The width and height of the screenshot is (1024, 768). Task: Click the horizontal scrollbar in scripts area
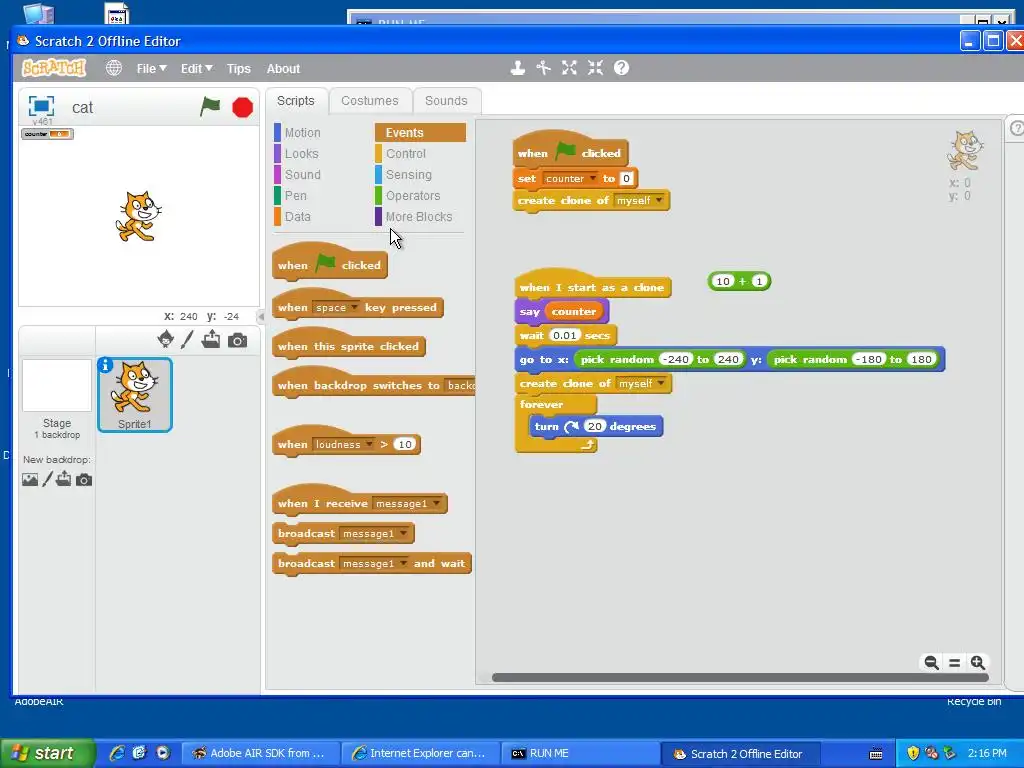click(740, 678)
